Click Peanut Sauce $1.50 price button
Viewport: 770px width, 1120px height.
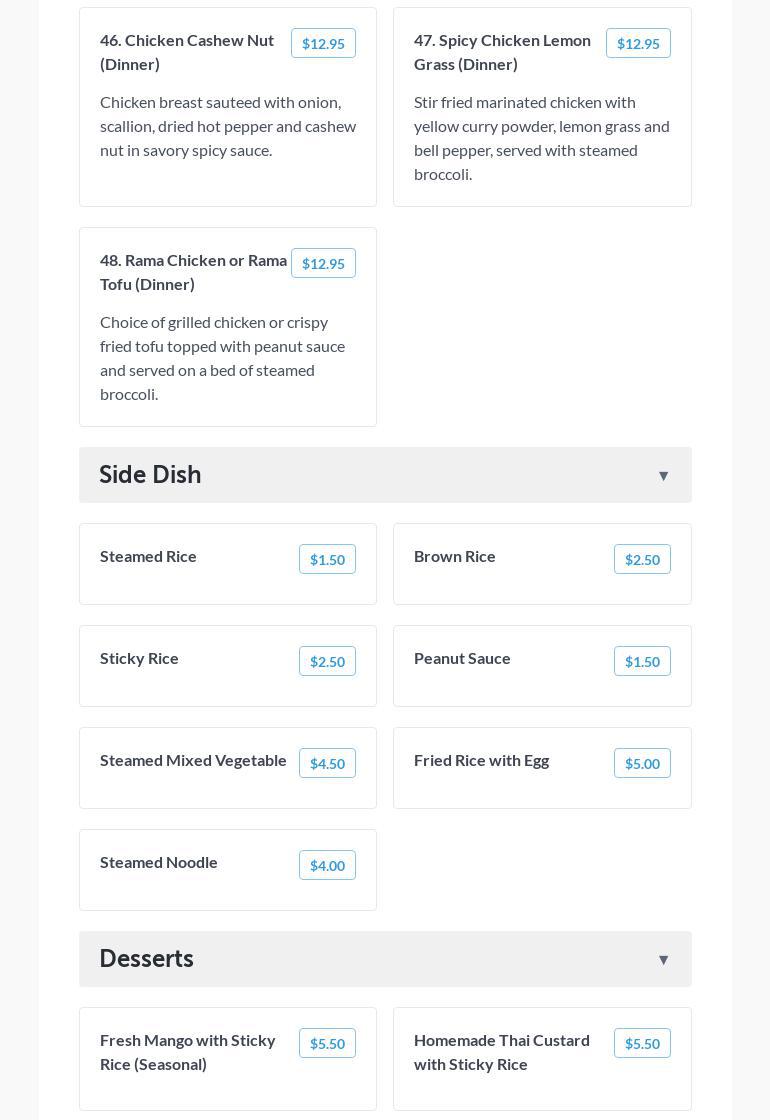[x=642, y=662]
